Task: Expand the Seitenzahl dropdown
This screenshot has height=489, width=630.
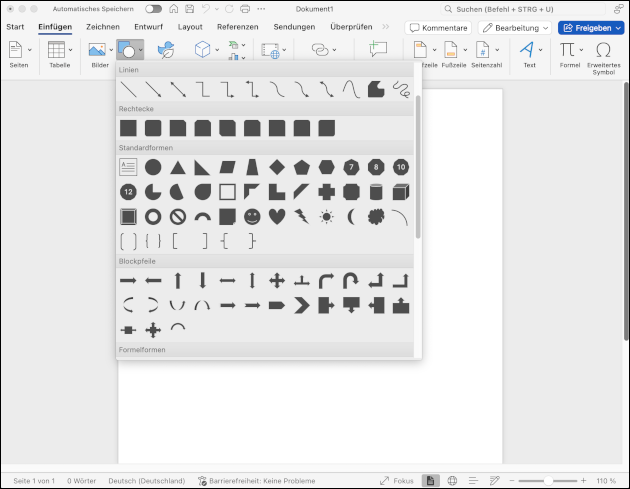Action: tap(497, 50)
